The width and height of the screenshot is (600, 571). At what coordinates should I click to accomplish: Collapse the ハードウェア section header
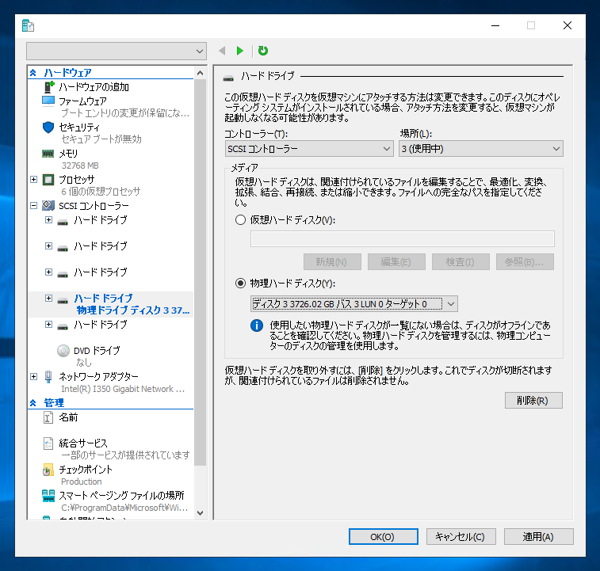(x=33, y=72)
